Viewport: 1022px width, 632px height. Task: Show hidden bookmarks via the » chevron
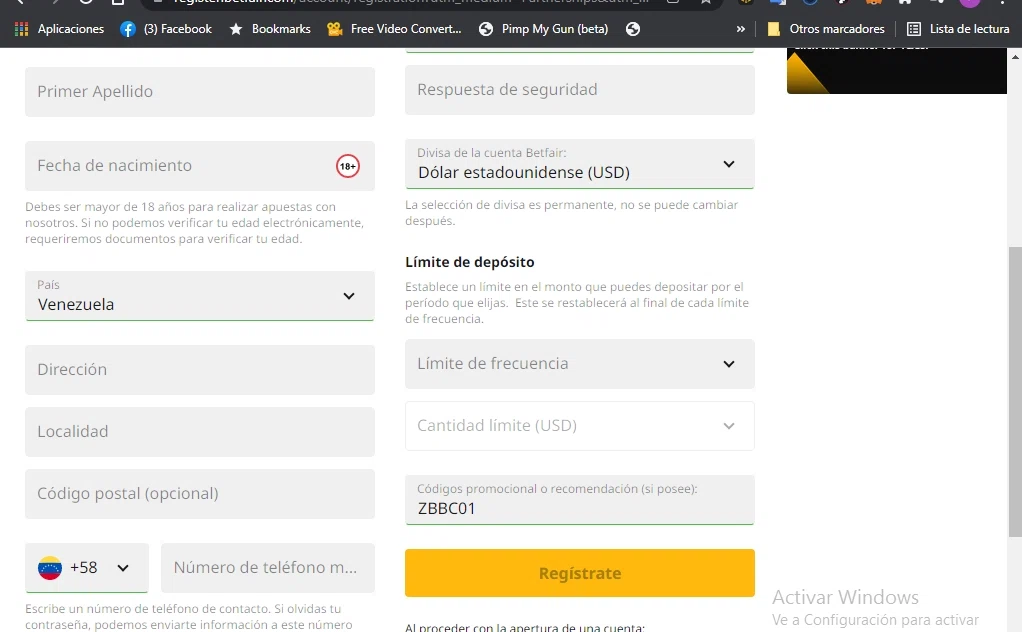[740, 29]
